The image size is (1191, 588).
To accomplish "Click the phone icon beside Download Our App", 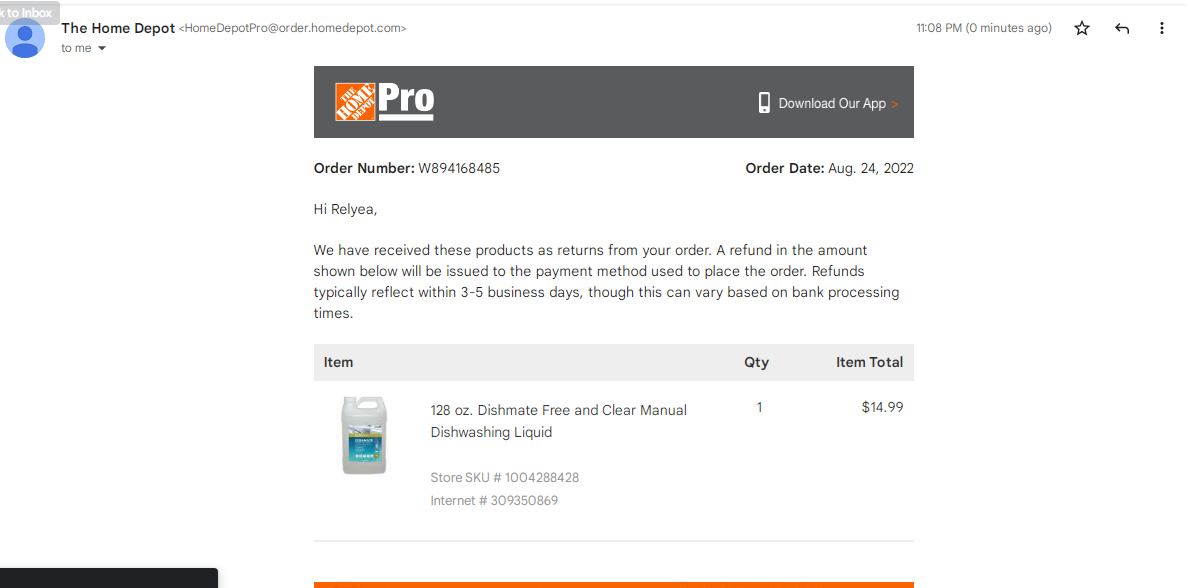I will pos(764,103).
